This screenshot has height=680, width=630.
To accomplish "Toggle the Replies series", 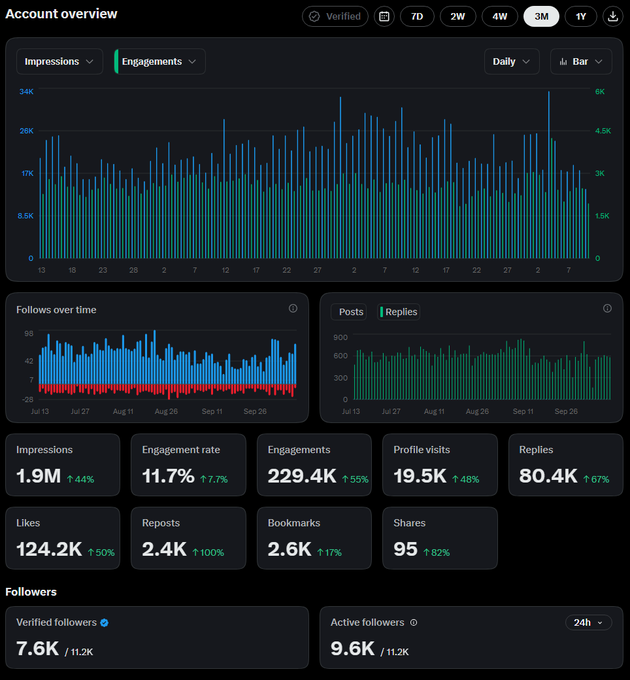I will point(398,312).
